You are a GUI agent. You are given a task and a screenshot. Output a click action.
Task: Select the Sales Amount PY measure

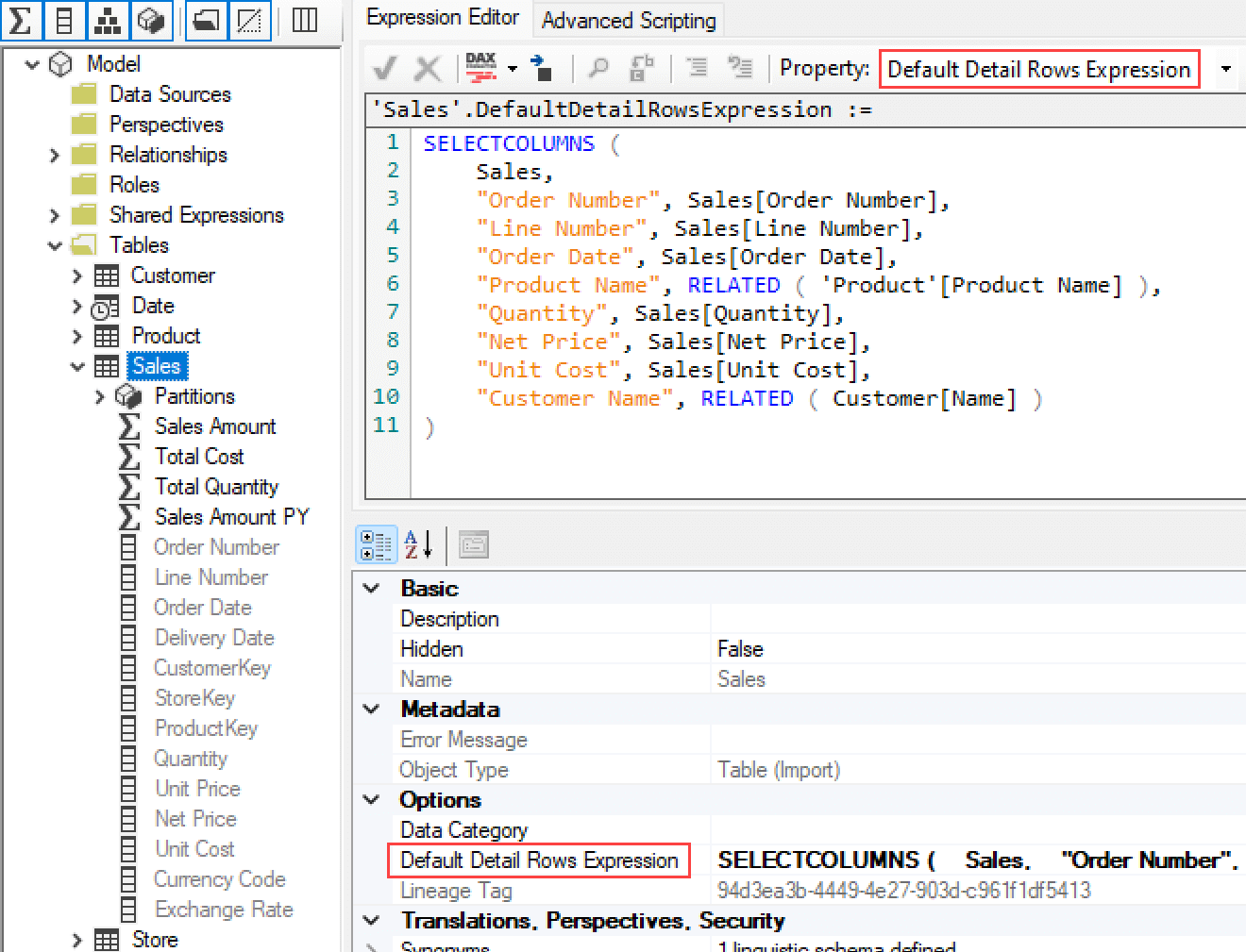click(232, 517)
